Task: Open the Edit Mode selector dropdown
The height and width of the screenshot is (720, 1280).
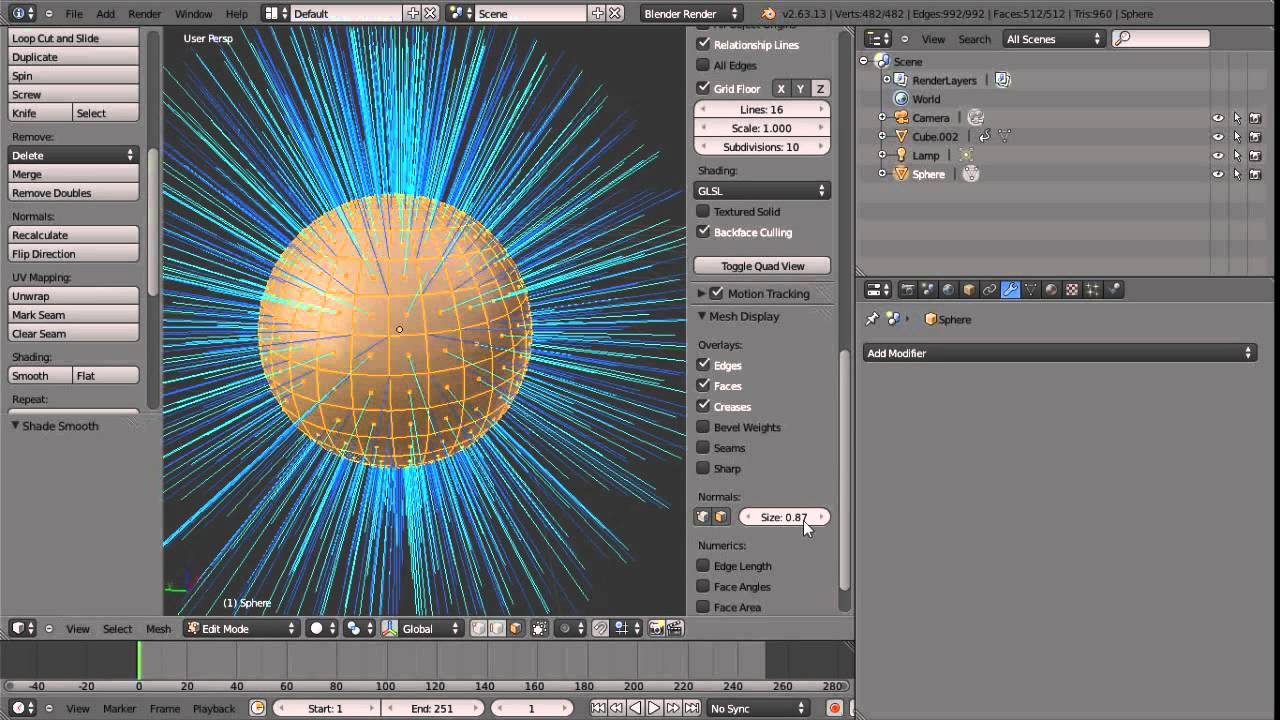Action: (241, 628)
